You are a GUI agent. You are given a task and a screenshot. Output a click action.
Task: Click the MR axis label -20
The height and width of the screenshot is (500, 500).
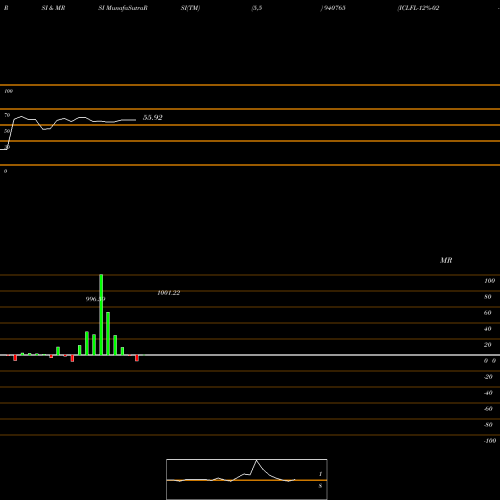(488, 377)
